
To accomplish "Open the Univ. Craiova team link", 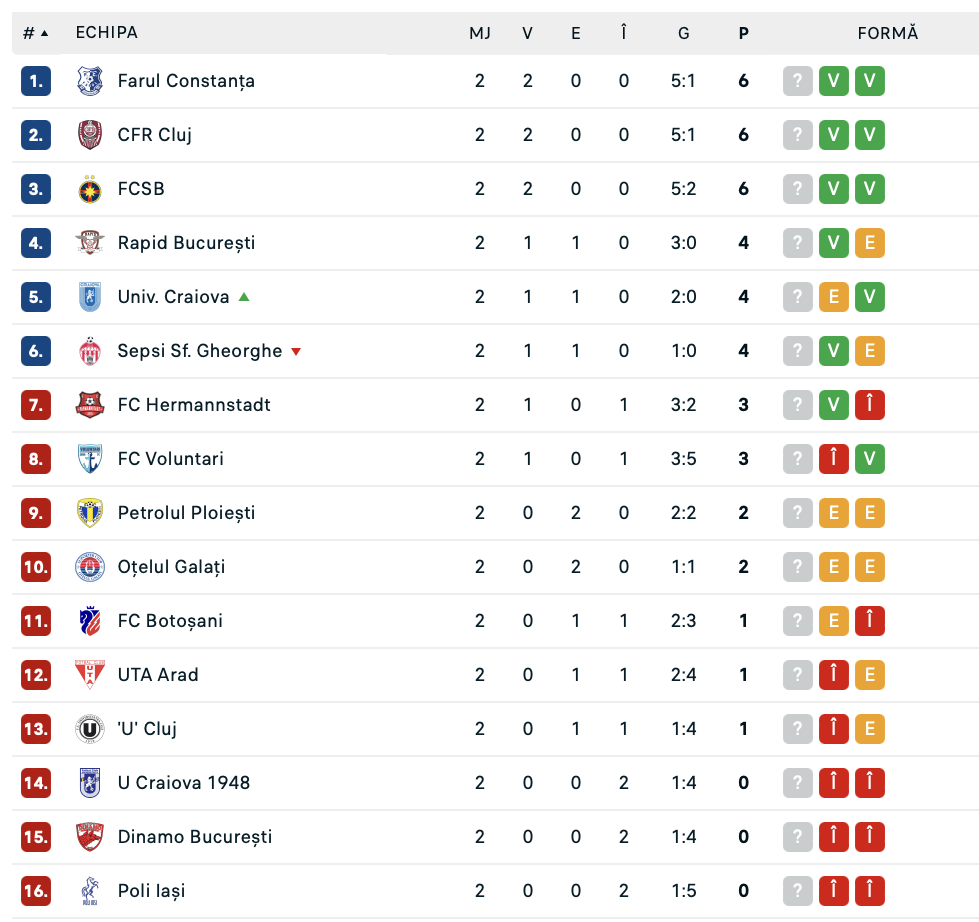I will [x=173, y=297].
